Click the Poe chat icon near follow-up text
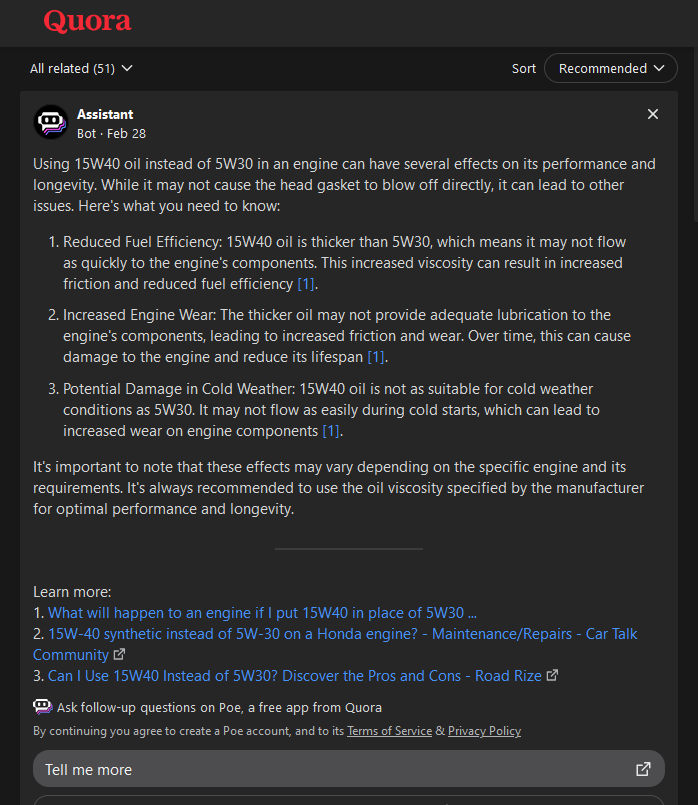 pos(43,707)
